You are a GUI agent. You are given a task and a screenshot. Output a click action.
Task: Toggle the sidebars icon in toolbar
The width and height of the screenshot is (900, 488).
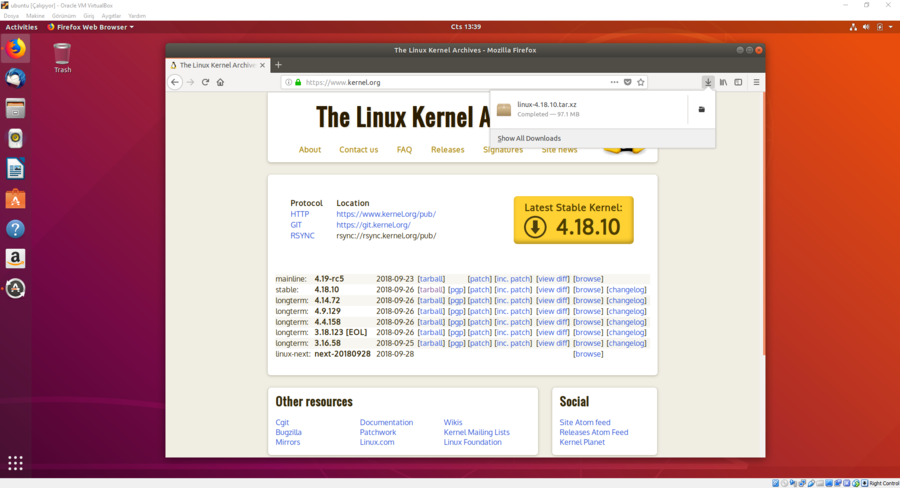tap(738, 82)
